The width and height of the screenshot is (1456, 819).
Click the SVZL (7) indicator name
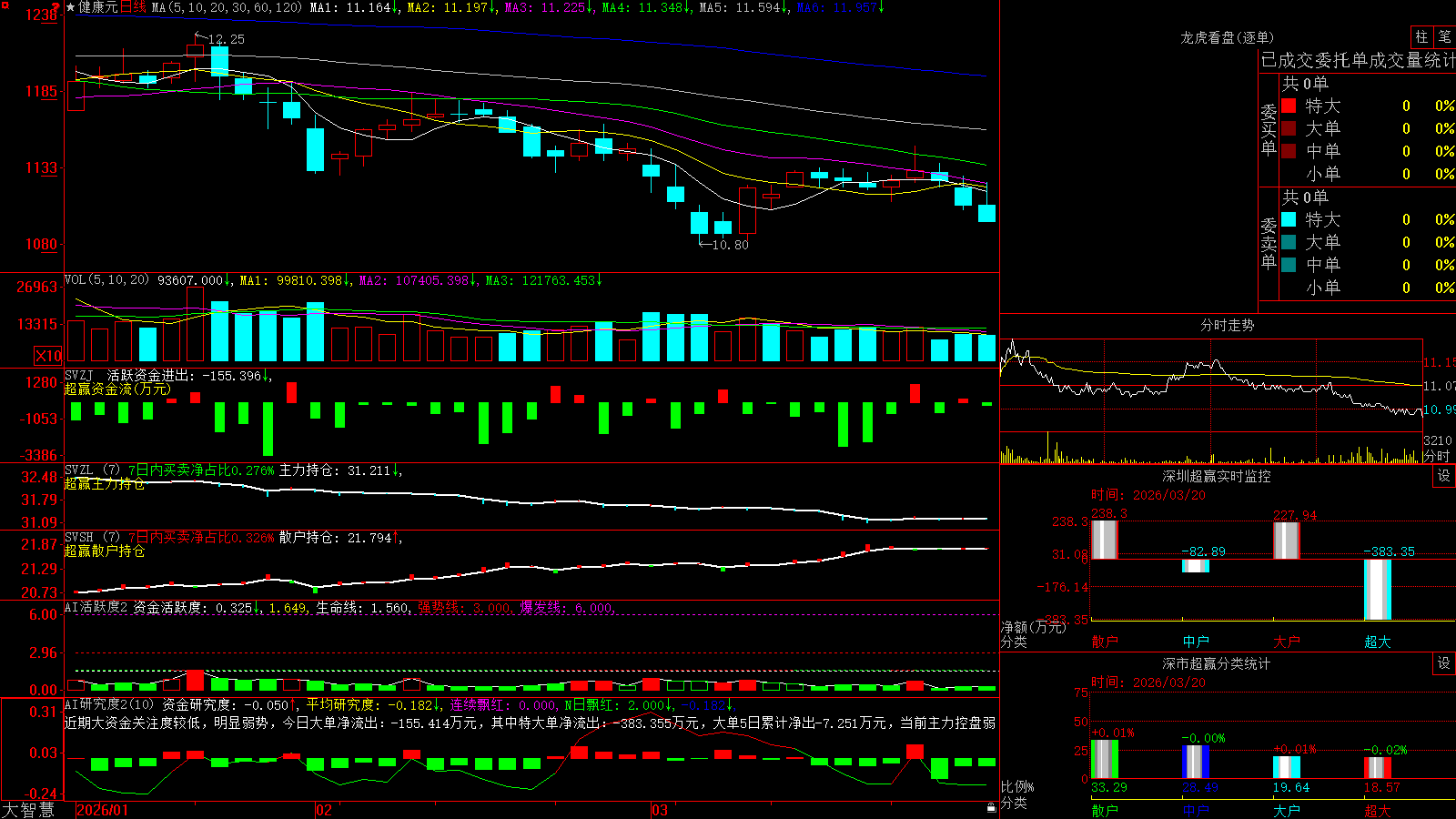coord(92,470)
